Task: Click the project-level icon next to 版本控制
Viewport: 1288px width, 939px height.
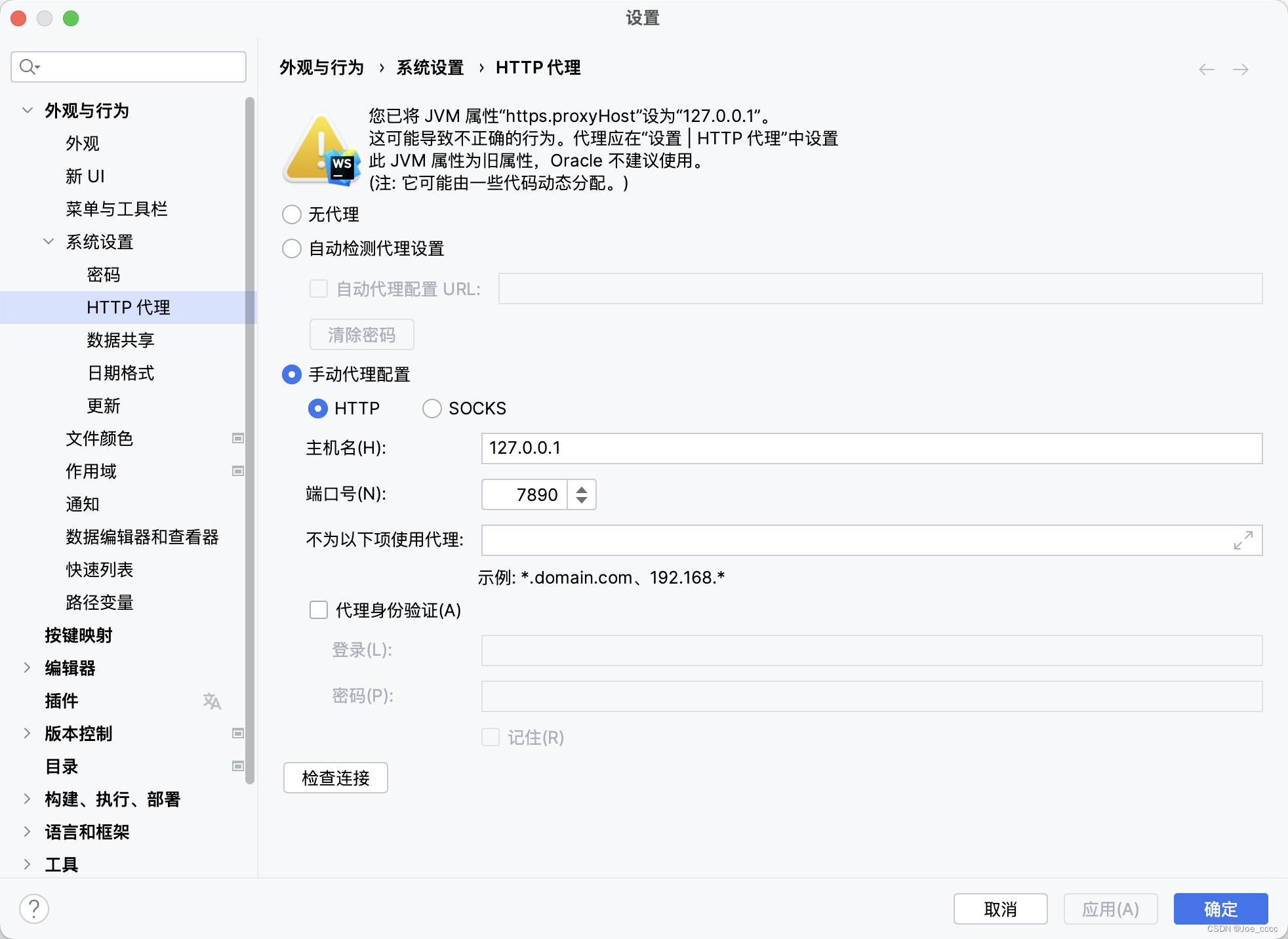Action: coord(238,733)
